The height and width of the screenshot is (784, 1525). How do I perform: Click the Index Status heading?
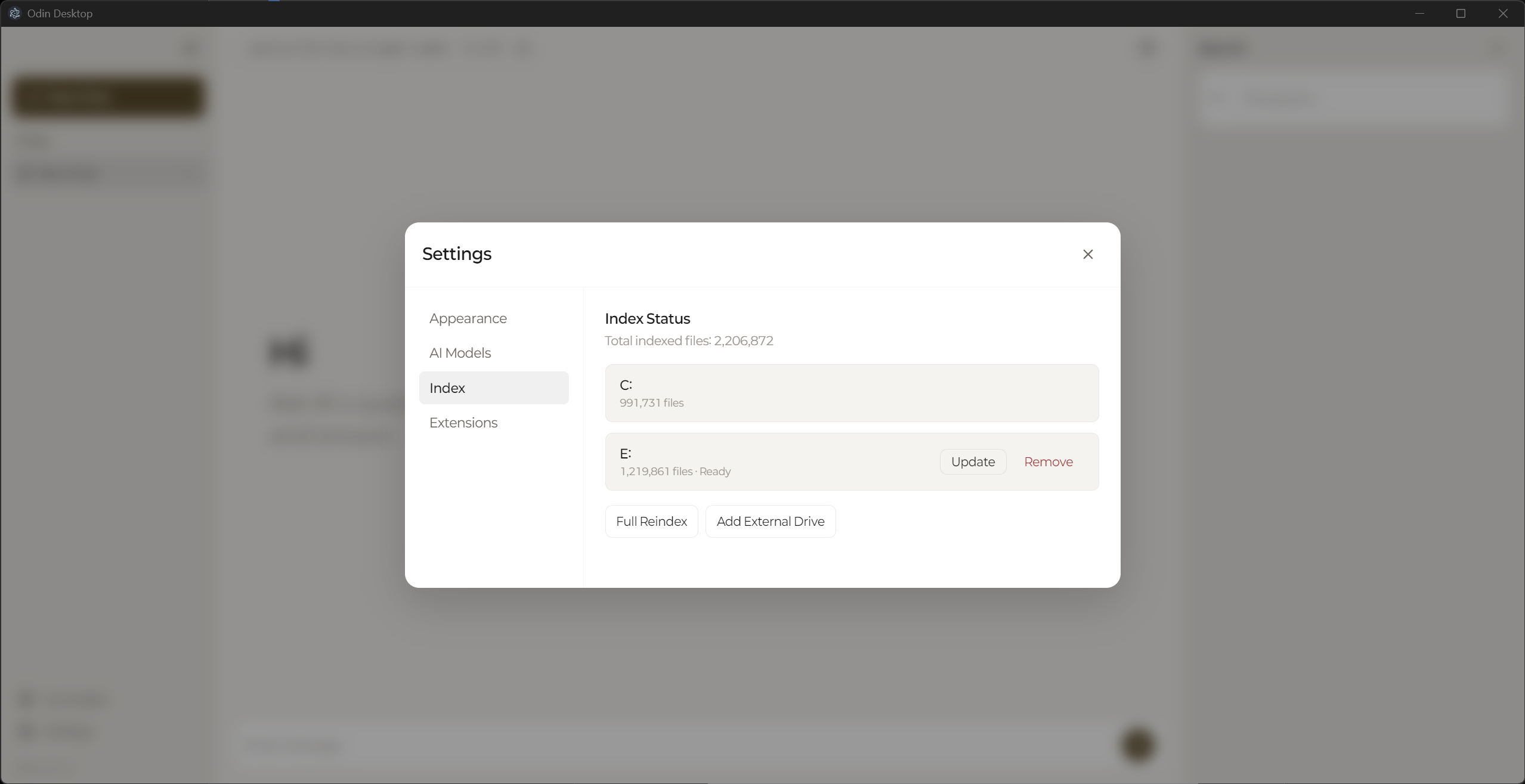tap(647, 319)
